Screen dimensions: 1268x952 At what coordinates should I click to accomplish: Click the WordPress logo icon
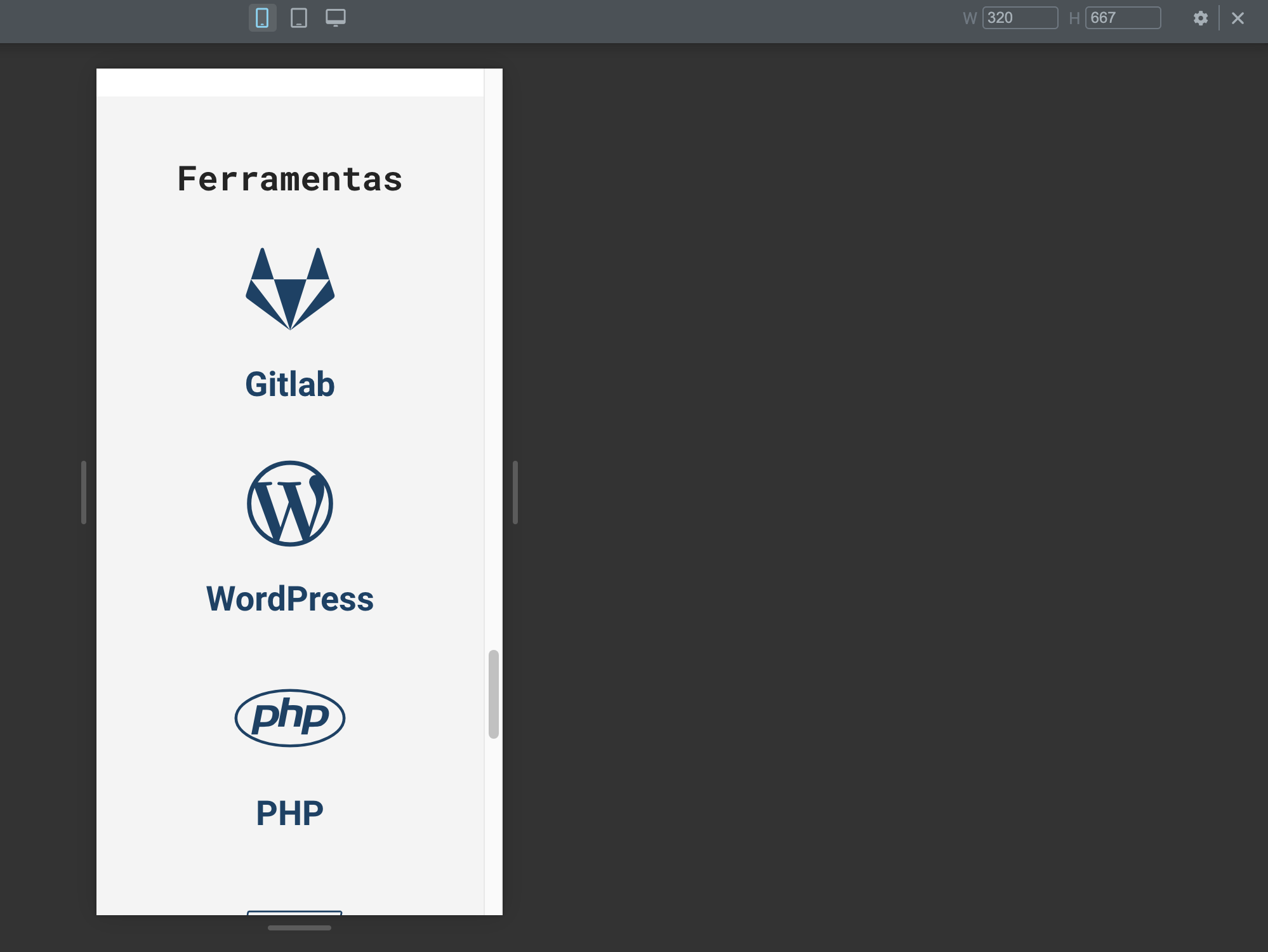(290, 503)
